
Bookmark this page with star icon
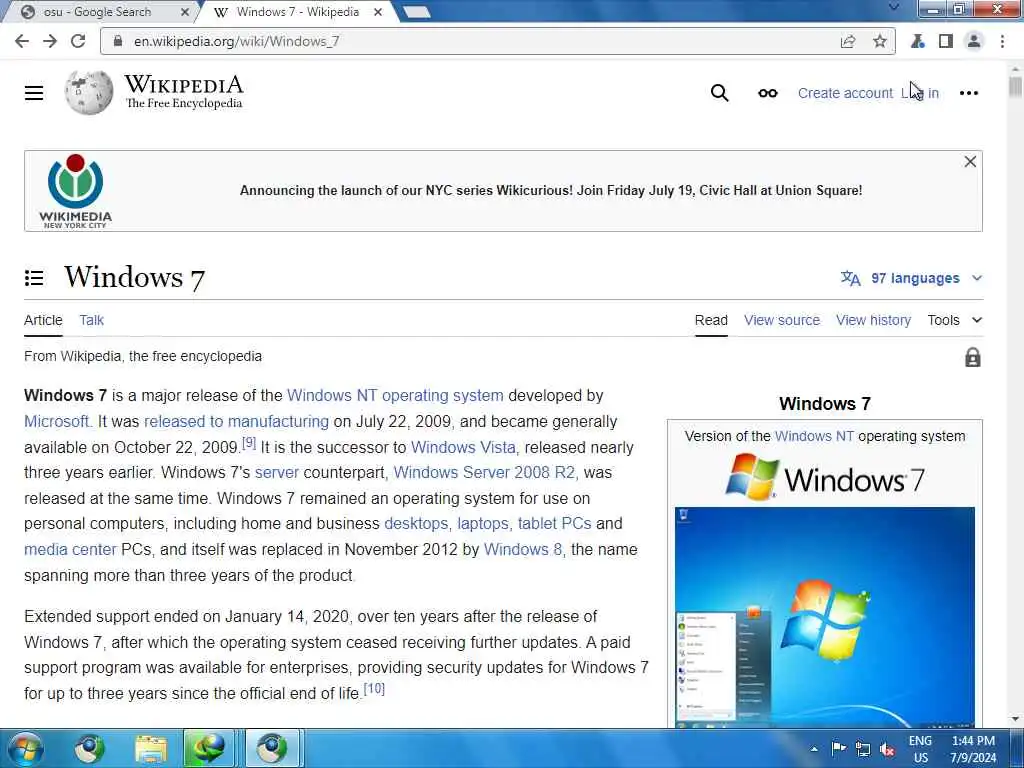[x=880, y=41]
